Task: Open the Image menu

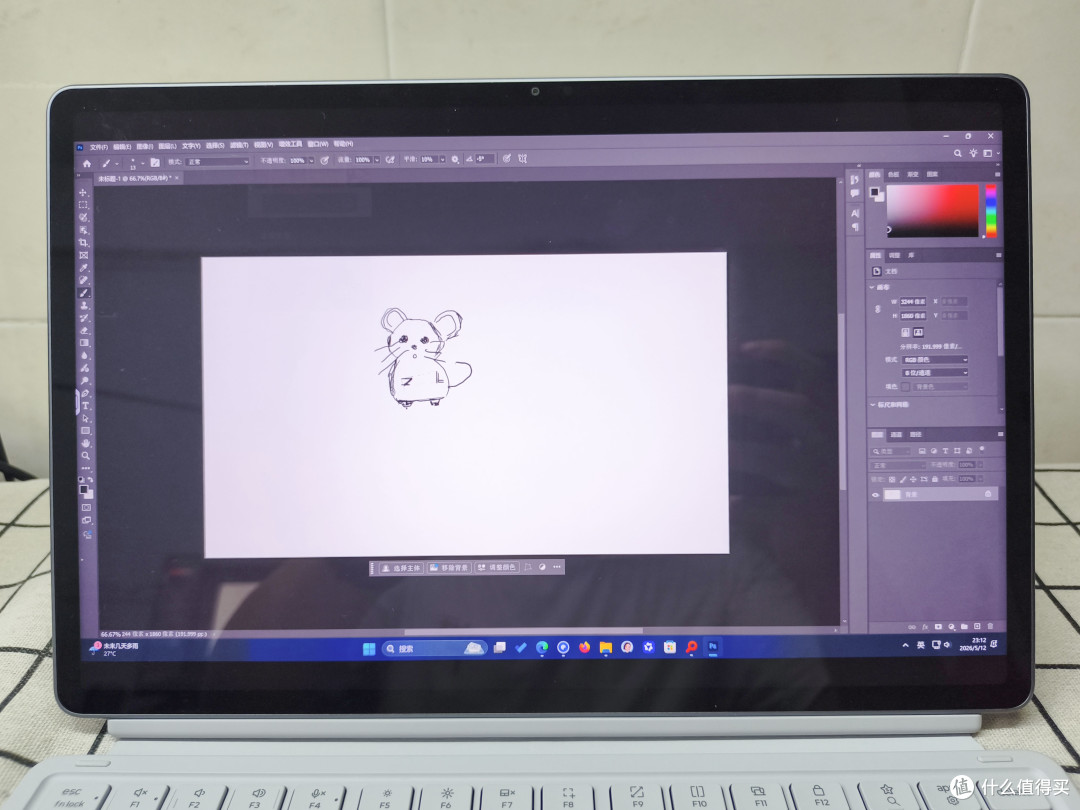Action: pyautogui.click(x=145, y=147)
